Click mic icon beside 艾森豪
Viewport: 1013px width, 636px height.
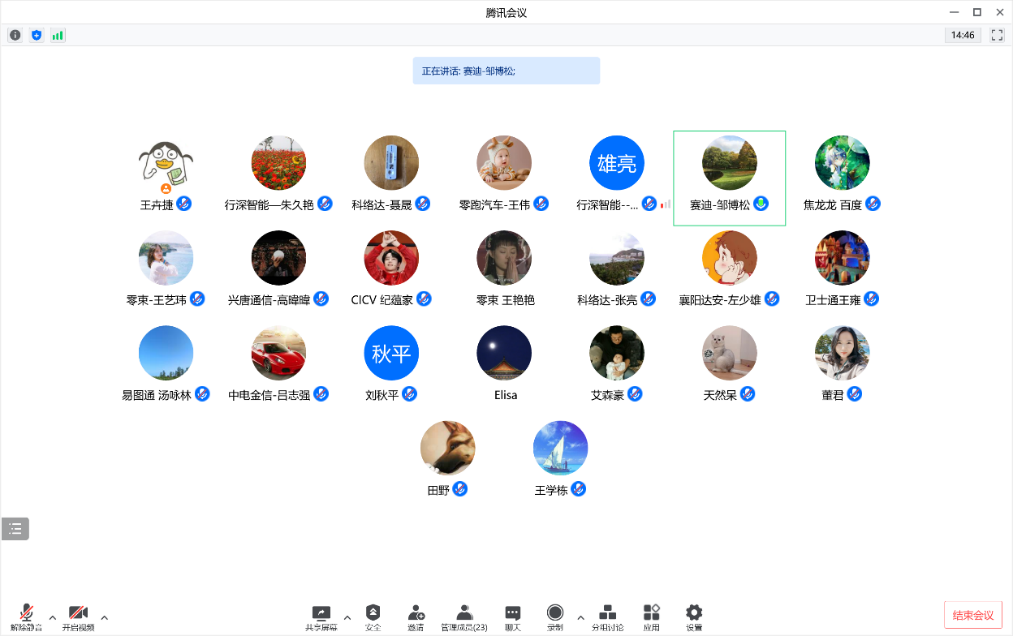634,394
